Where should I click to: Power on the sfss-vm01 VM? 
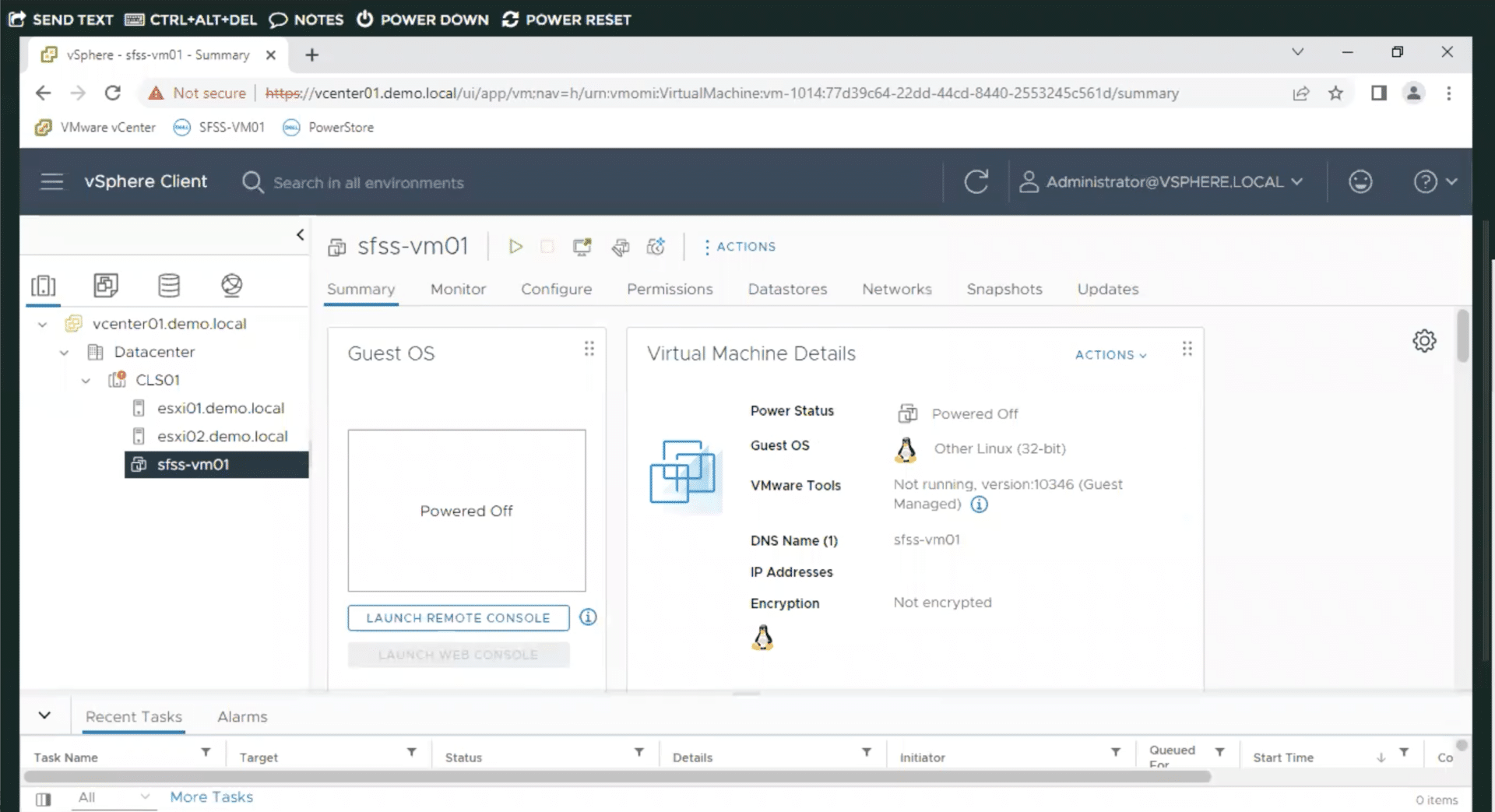pyautogui.click(x=515, y=247)
